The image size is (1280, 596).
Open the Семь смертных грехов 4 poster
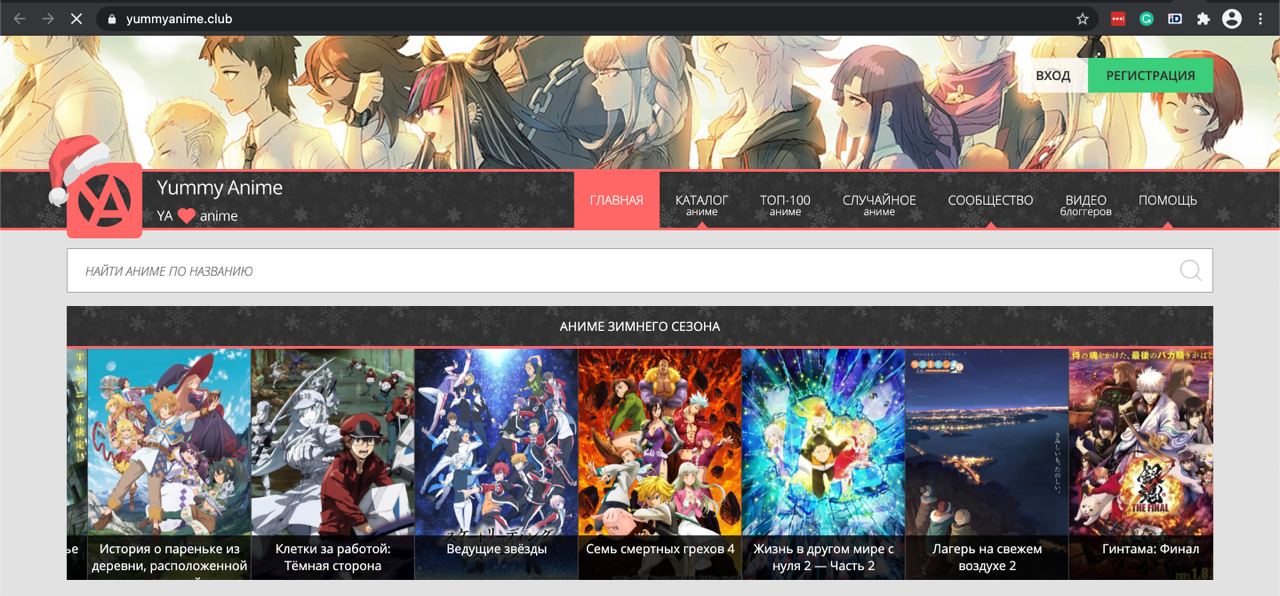tap(660, 464)
